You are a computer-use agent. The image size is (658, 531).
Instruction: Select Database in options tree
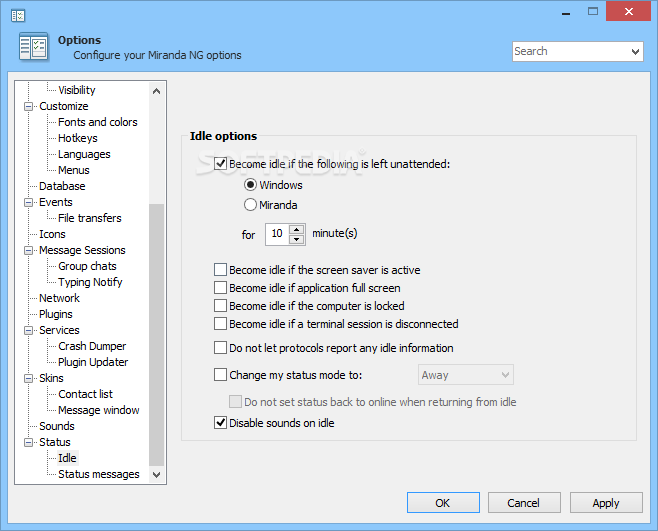62,186
